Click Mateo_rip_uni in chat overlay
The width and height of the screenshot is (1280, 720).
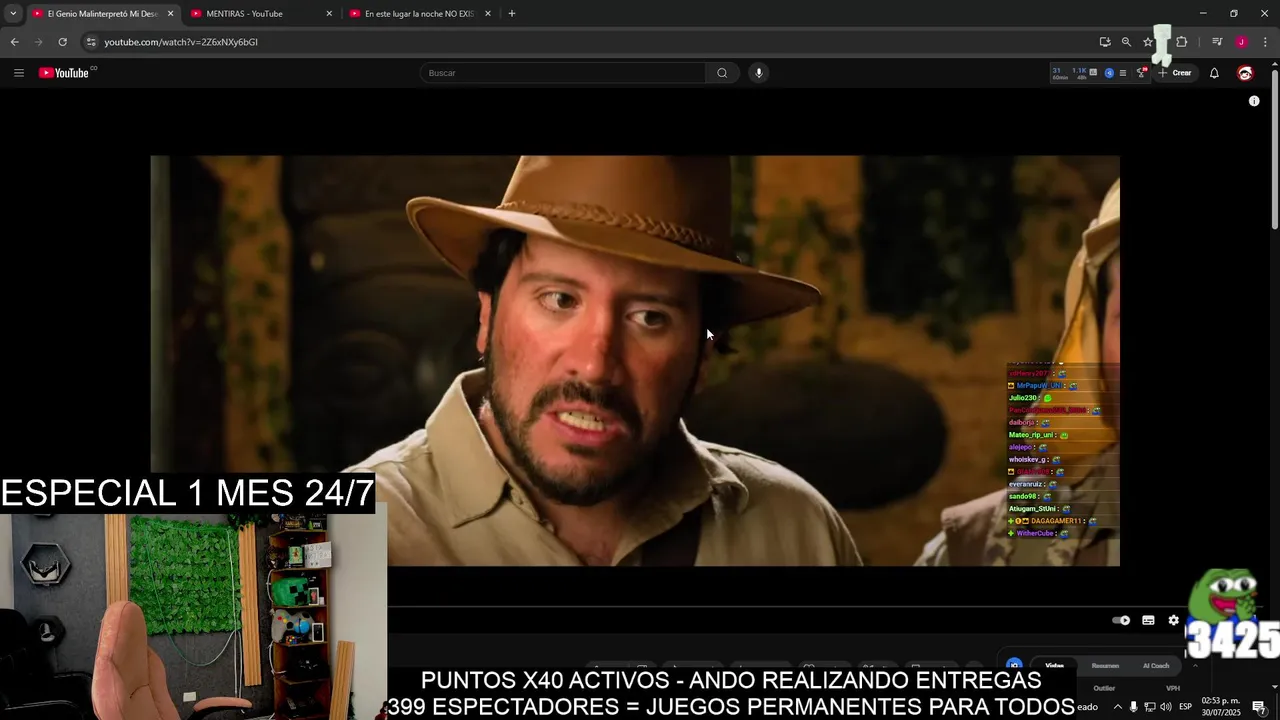click(x=1031, y=435)
